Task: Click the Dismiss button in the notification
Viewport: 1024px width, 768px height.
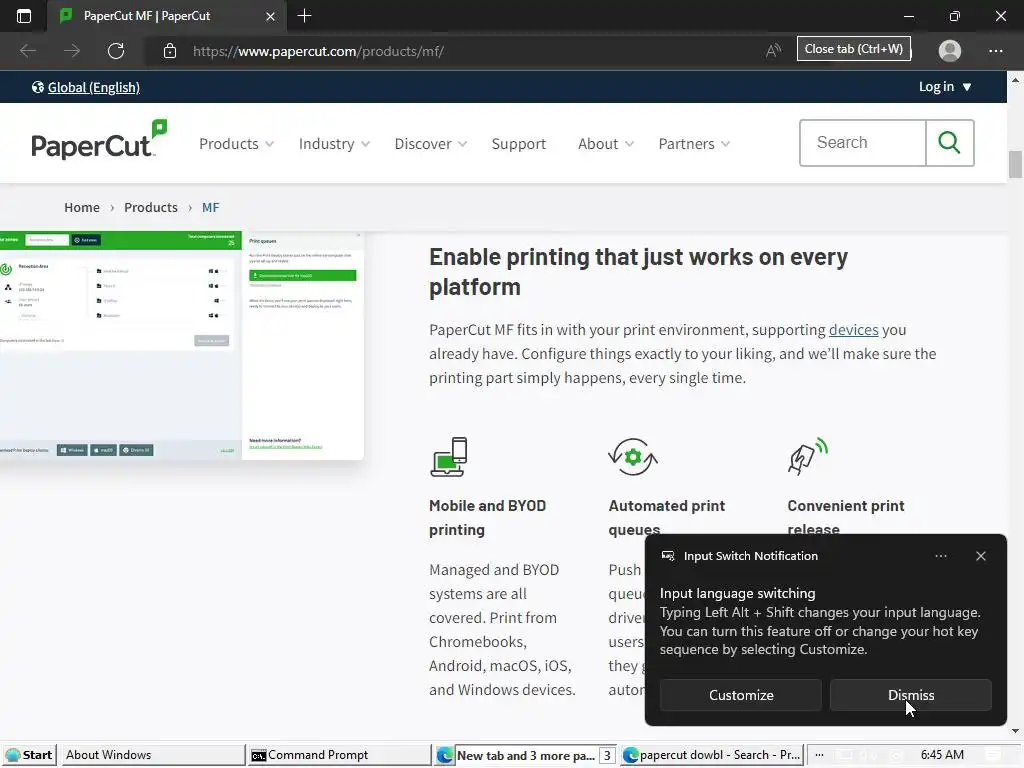Action: pyautogui.click(x=910, y=695)
